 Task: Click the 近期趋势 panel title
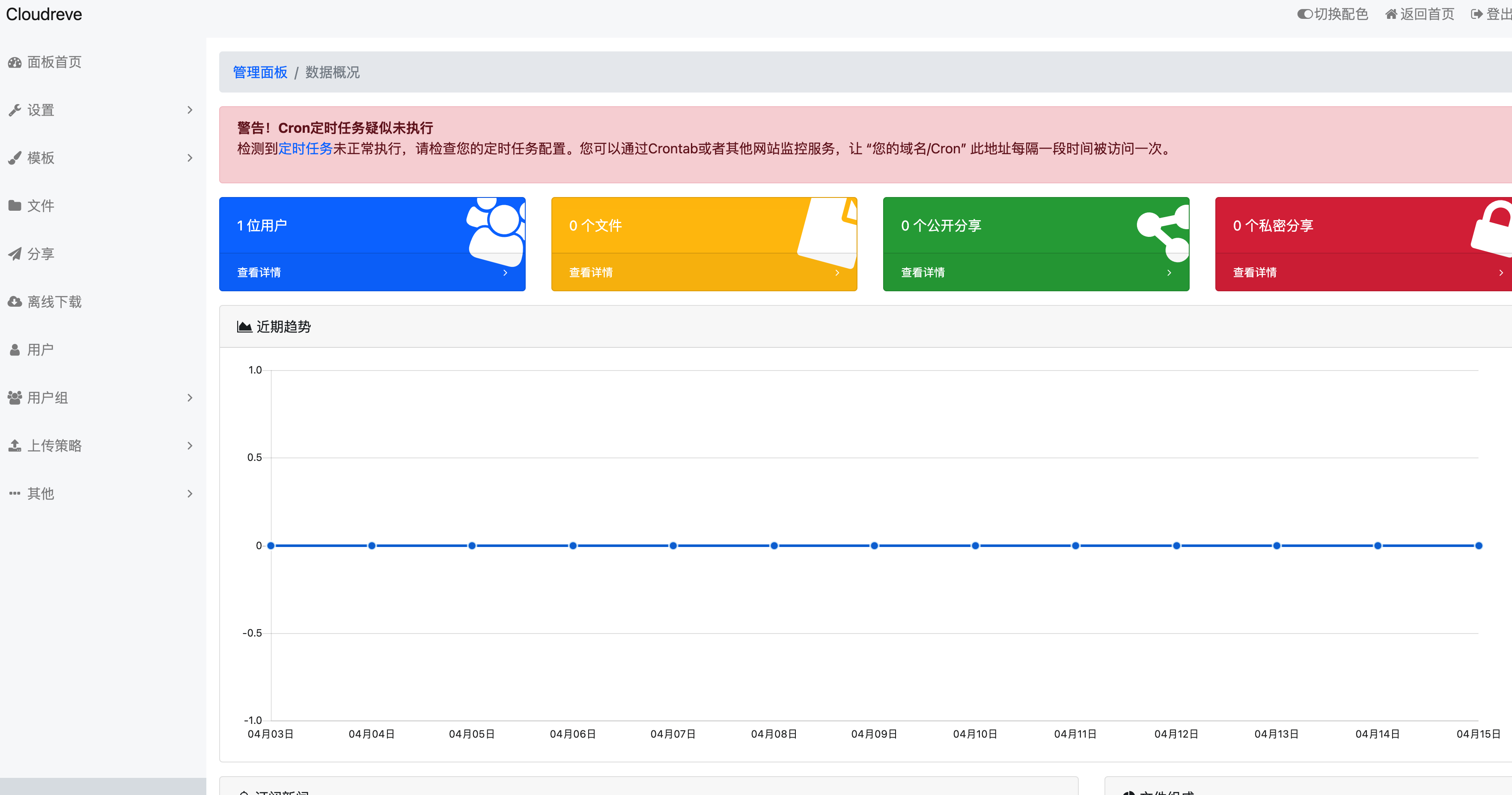click(283, 326)
